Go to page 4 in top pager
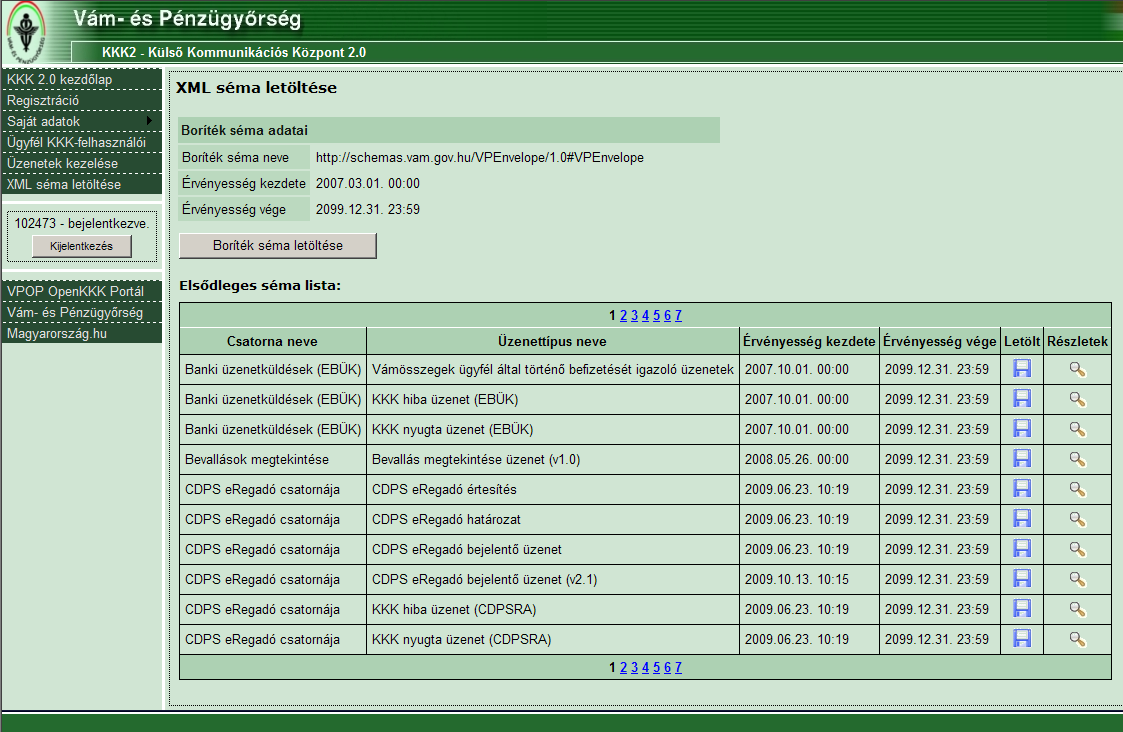Screen dimensions: 1123x732 pos(645,315)
